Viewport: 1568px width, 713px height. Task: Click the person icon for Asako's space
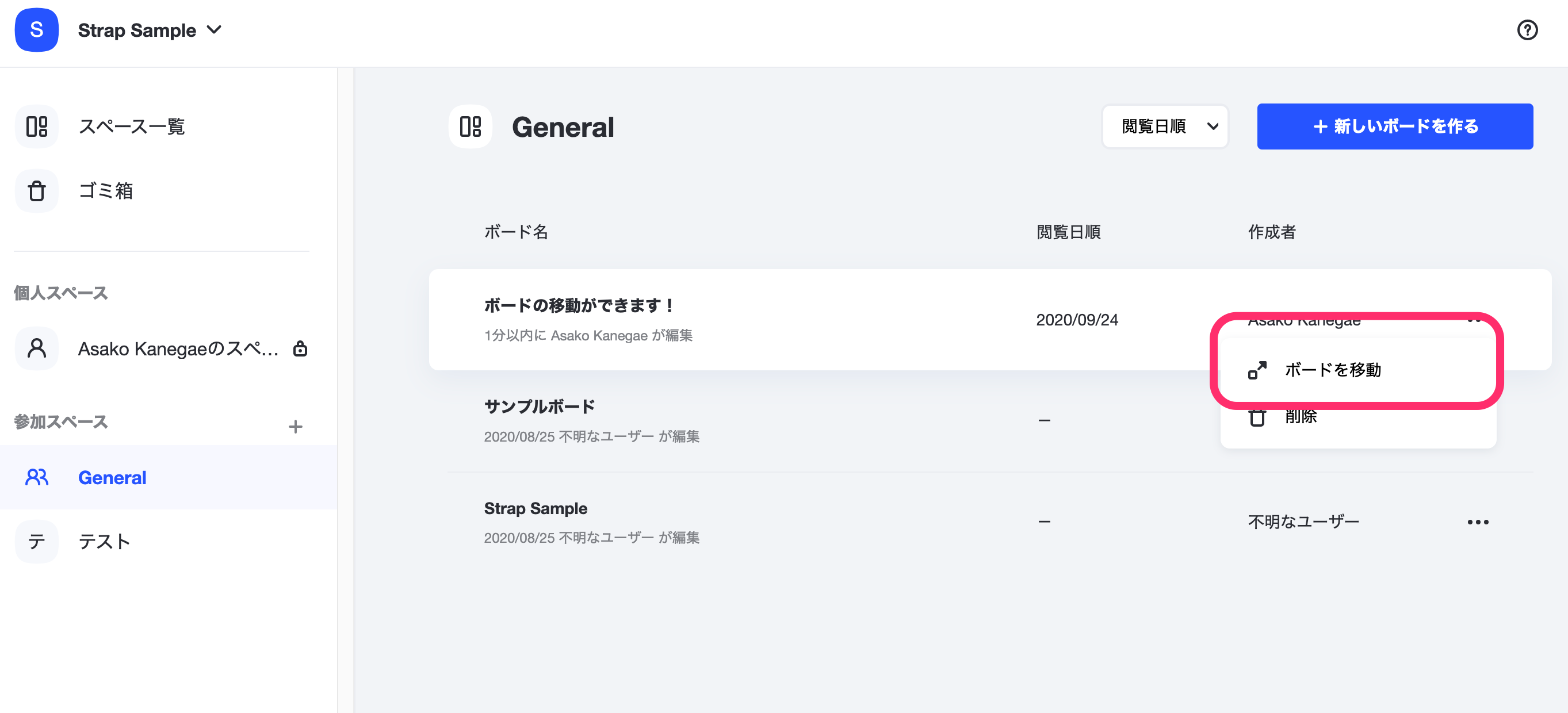click(36, 348)
